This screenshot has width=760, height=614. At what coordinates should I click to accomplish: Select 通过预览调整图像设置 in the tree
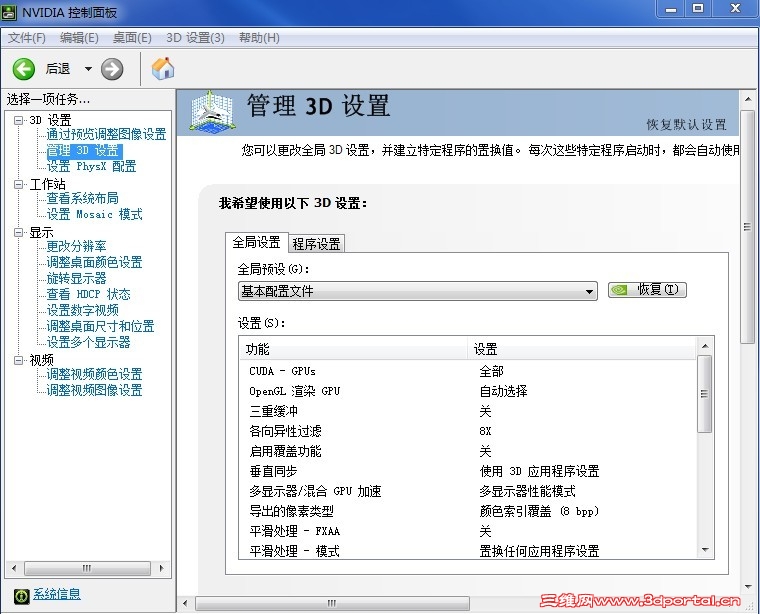106,134
